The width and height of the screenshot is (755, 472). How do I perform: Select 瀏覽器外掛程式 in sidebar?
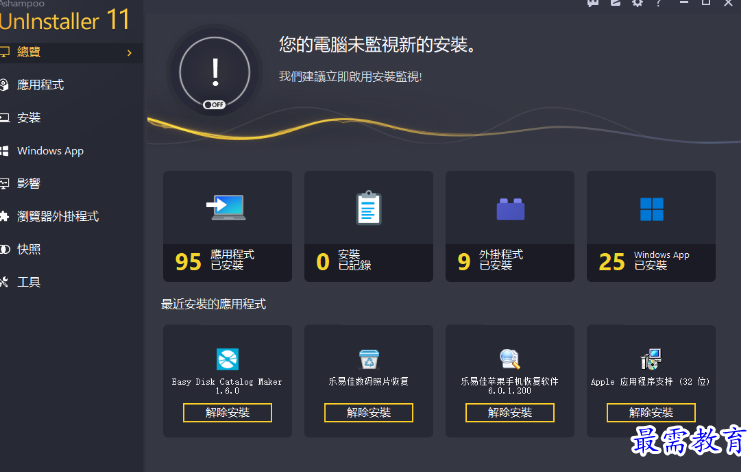(57, 216)
